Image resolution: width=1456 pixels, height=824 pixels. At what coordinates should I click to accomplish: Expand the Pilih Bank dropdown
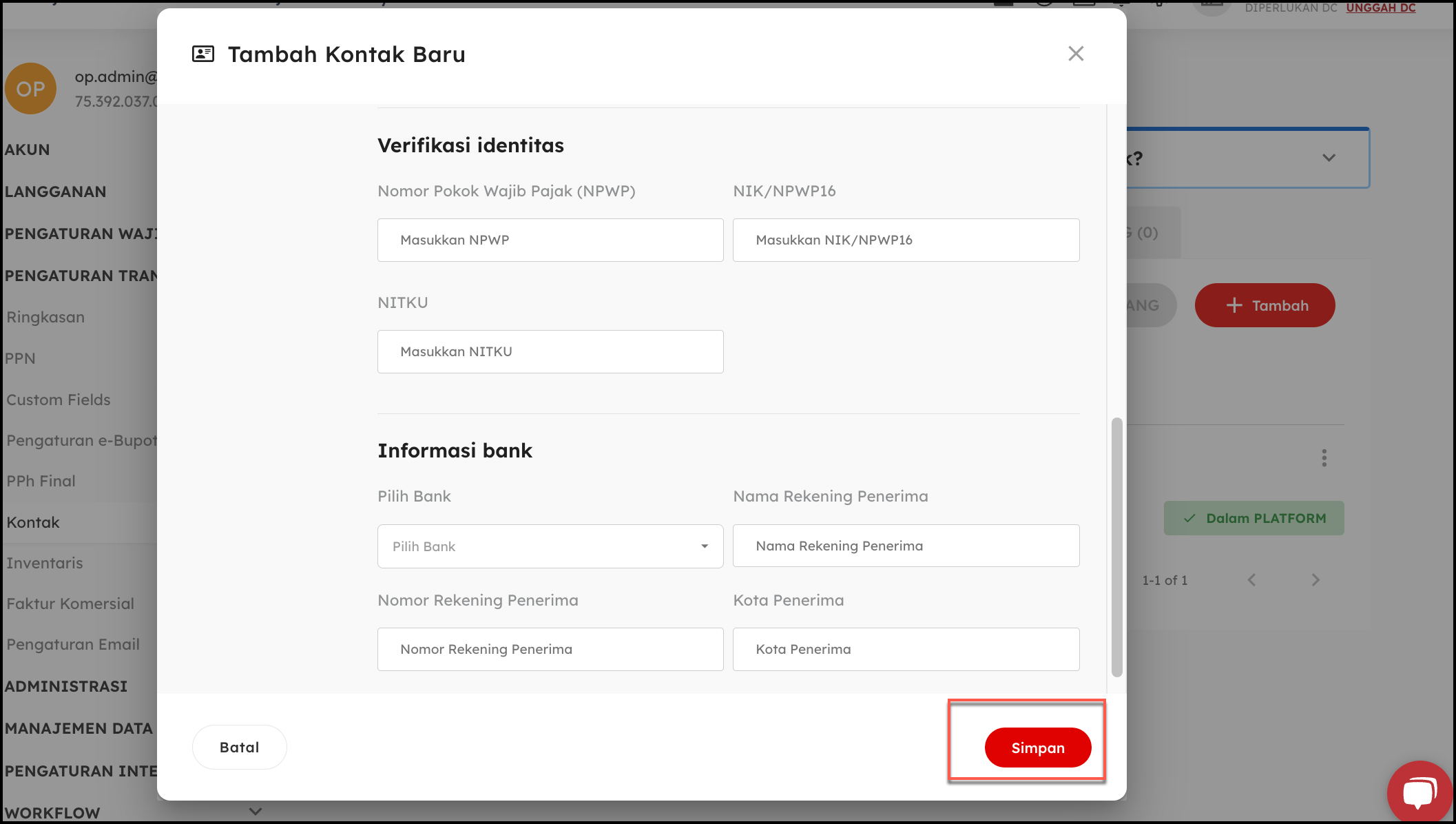(550, 546)
